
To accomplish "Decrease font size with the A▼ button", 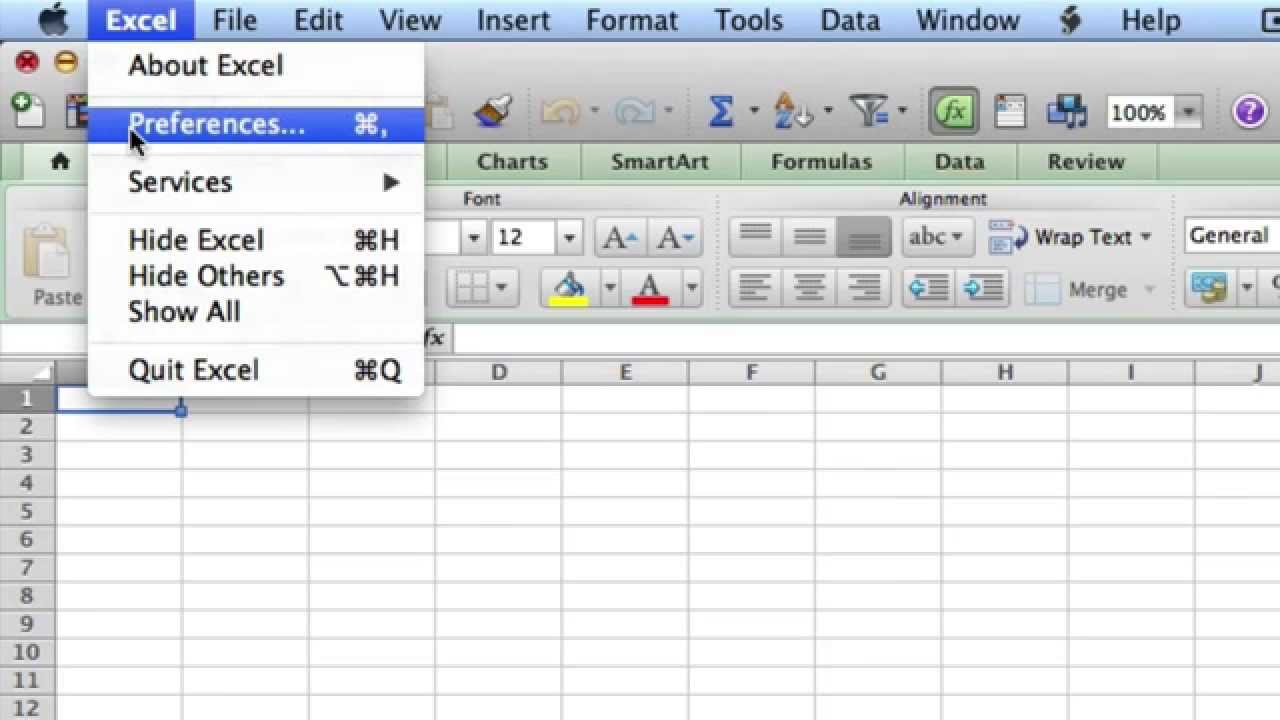I will 675,238.
